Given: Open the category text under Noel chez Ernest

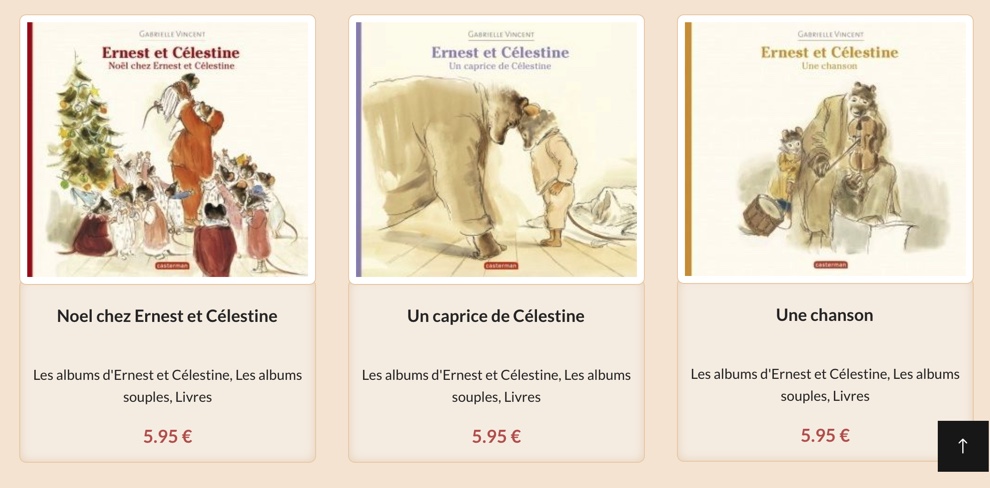Looking at the screenshot, I should [167, 386].
